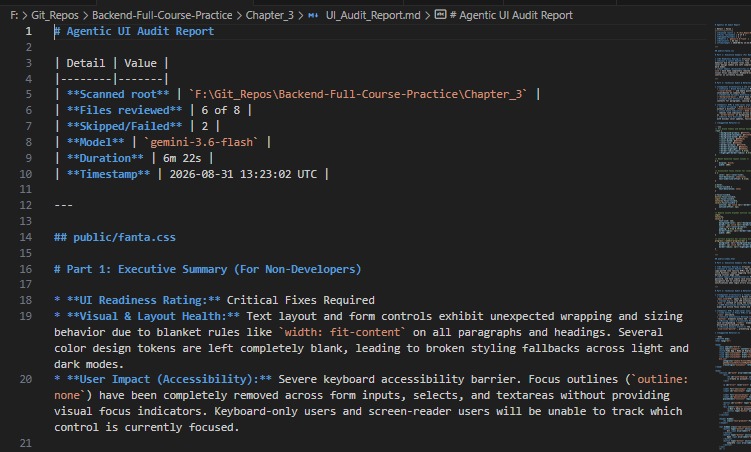Select line number 1 in the gutter
The image size is (751, 452).
[x=29, y=31]
